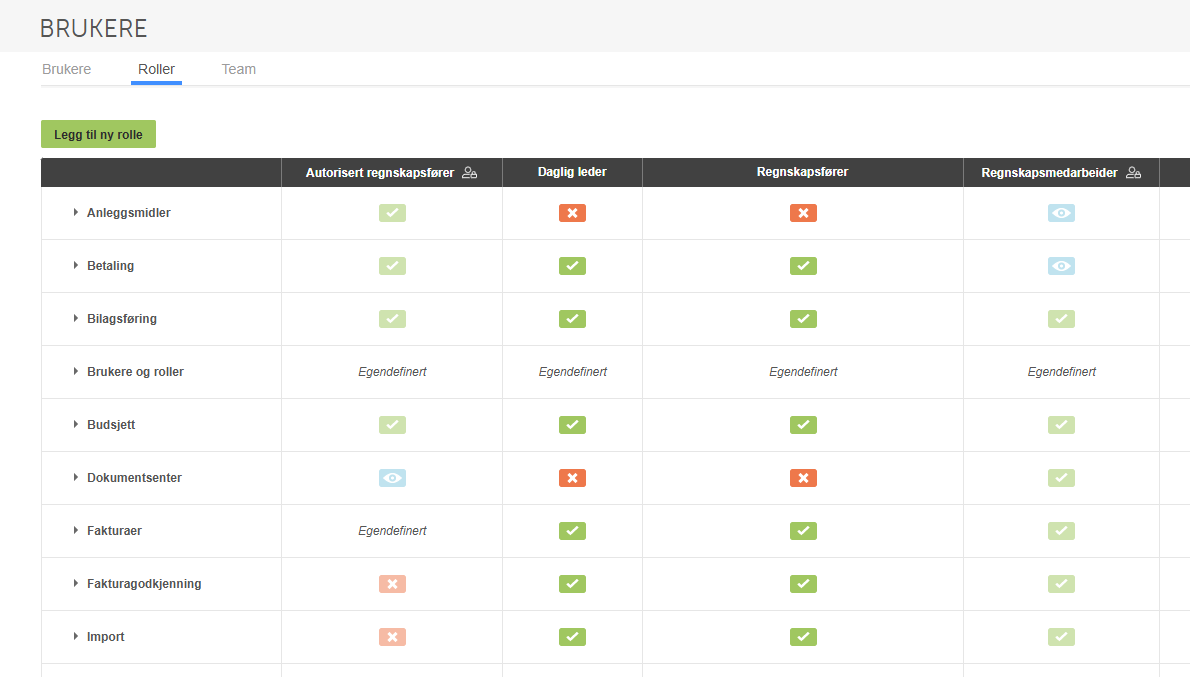Viewport: 1190px width, 677px height.
Task: Toggle Fakturagodkjenning cross for Autorisert regnskapsfører
Action: 392,584
